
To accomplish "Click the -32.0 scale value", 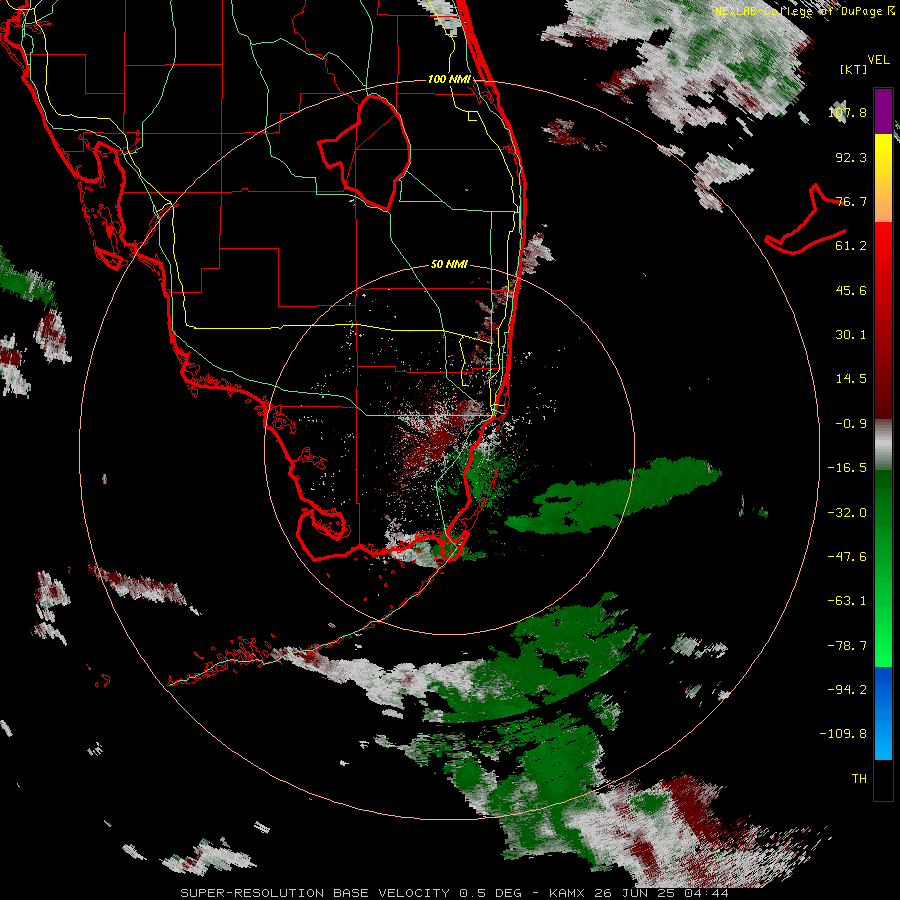I will [847, 513].
